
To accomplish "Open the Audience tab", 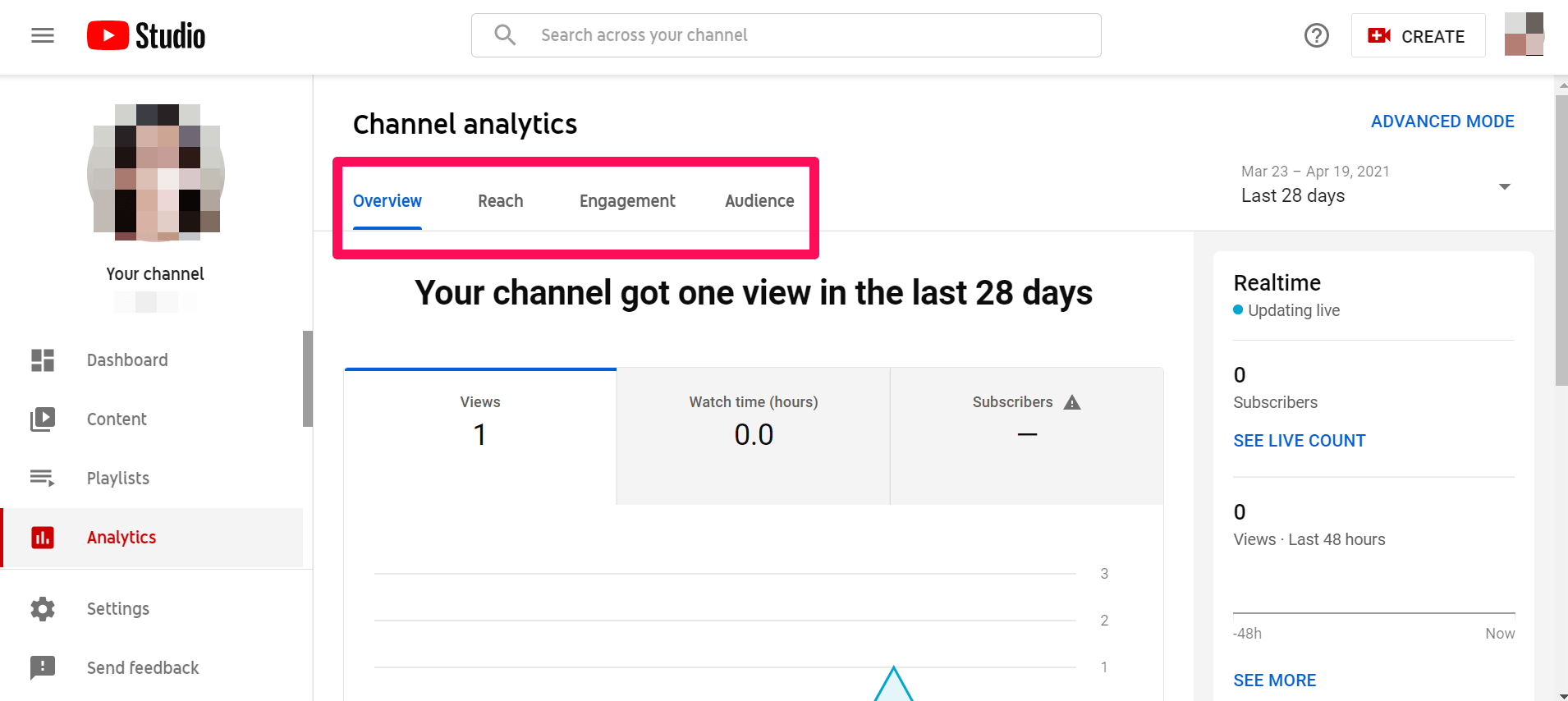I will pos(759,201).
